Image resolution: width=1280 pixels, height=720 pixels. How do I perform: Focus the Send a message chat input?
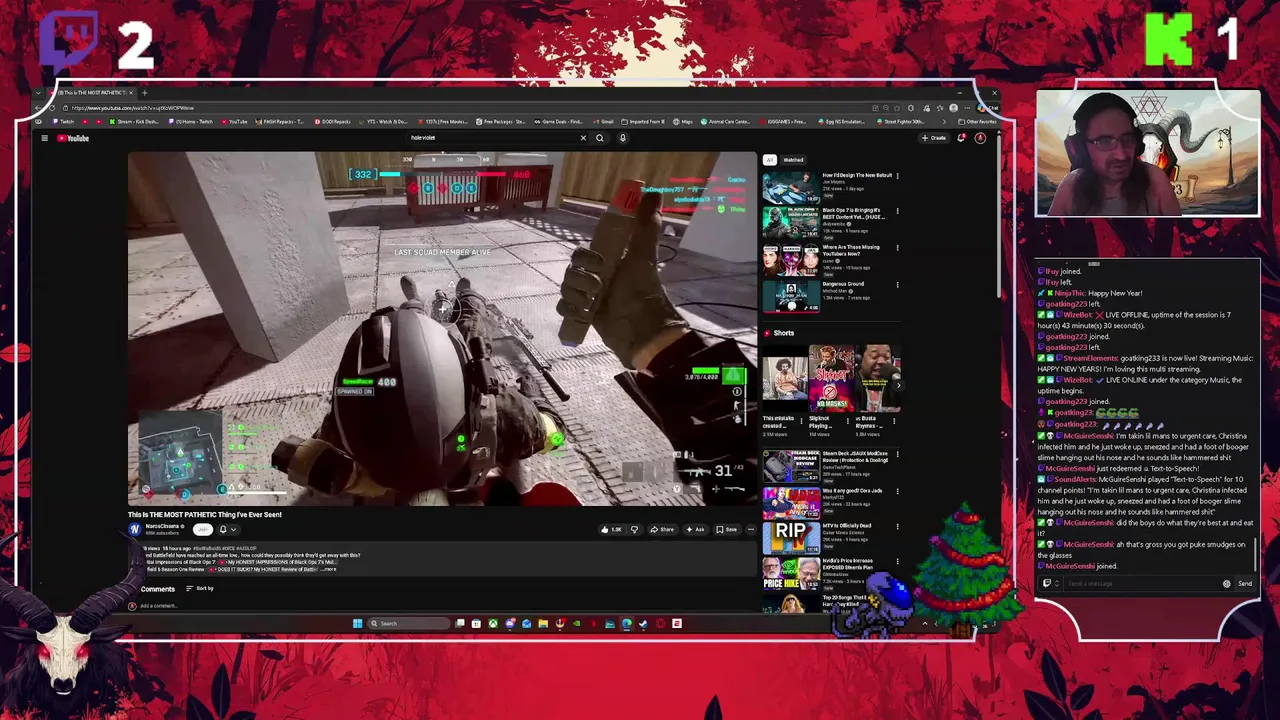(1140, 583)
